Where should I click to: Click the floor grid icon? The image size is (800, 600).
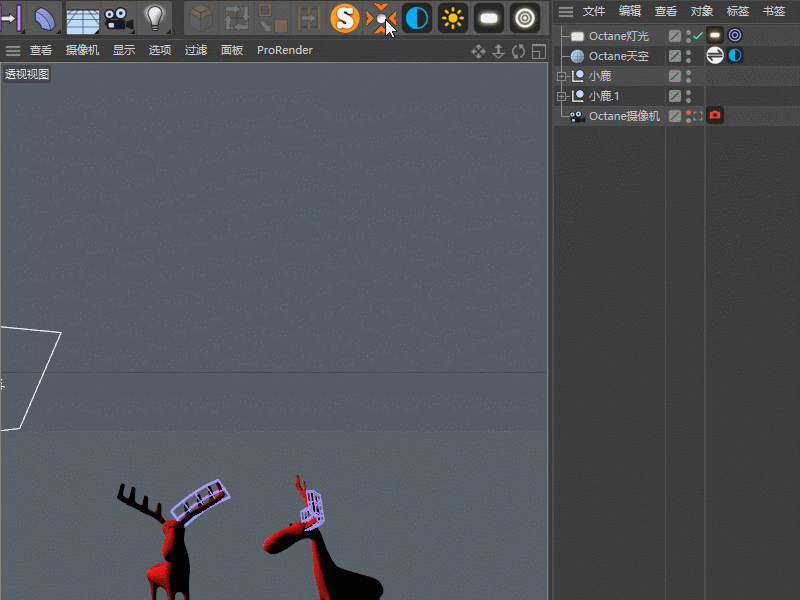click(83, 19)
